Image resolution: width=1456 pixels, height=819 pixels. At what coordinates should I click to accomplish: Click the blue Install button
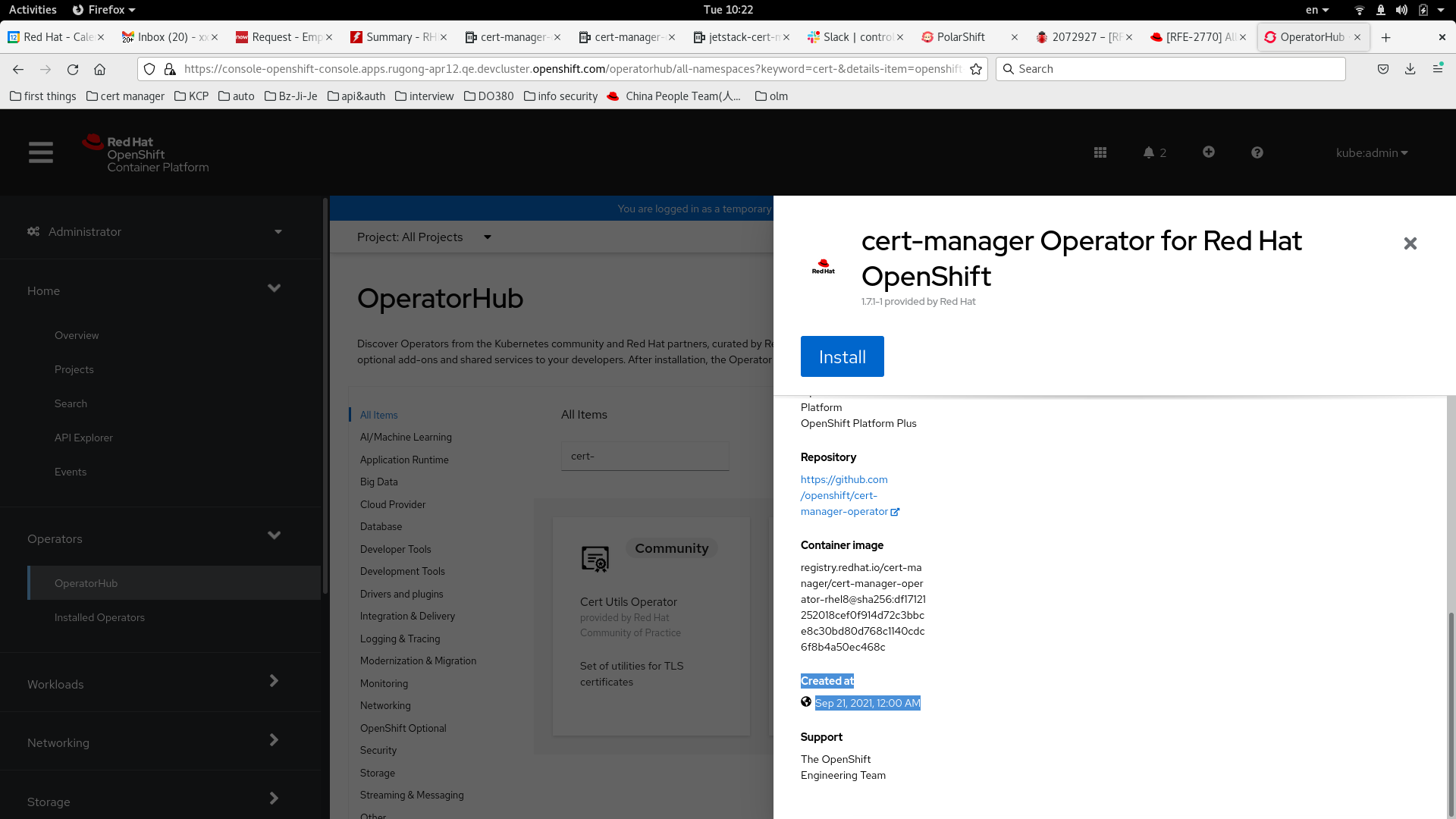coord(842,356)
